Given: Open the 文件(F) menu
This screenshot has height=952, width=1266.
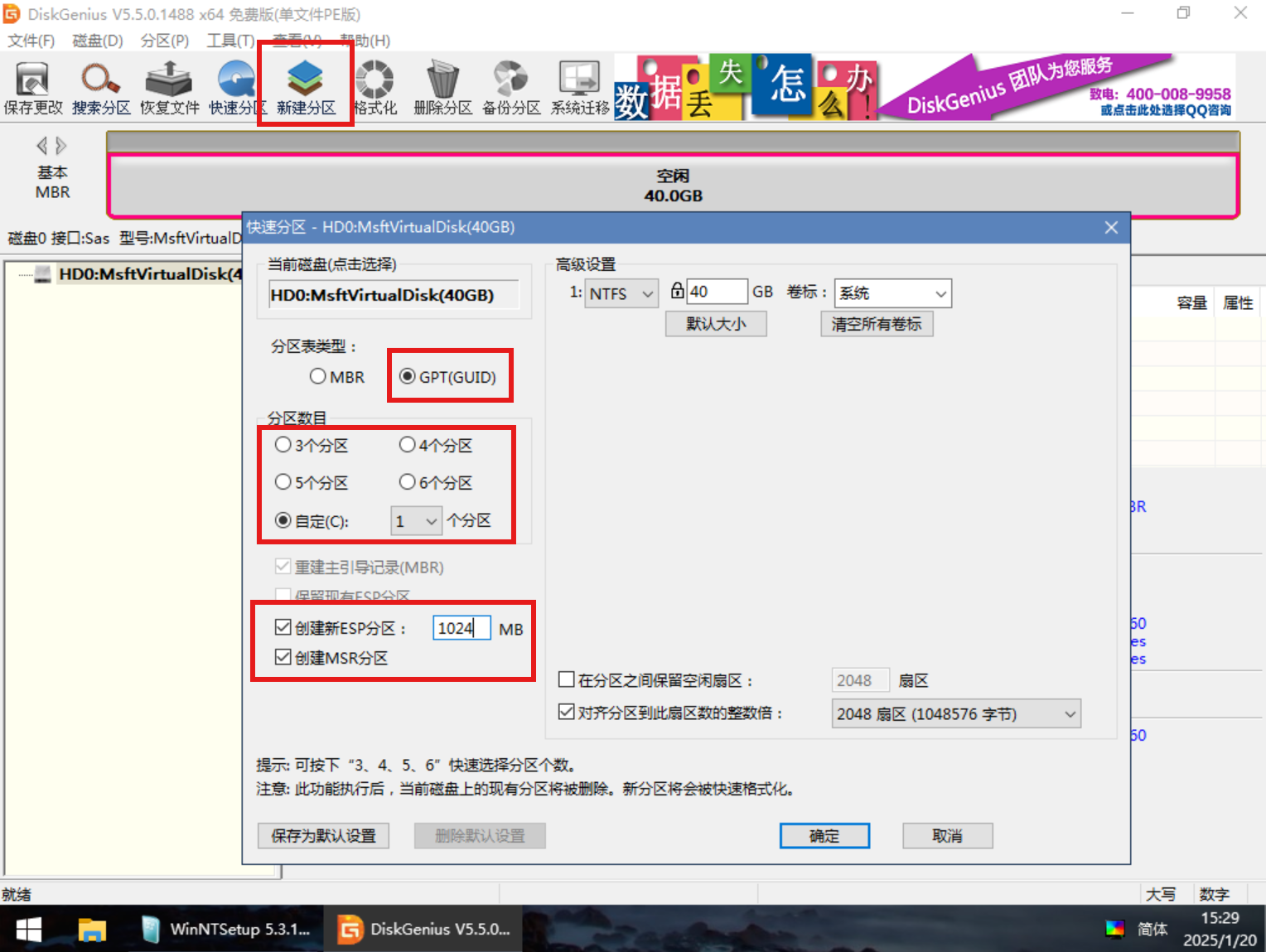Looking at the screenshot, I should coord(31,41).
